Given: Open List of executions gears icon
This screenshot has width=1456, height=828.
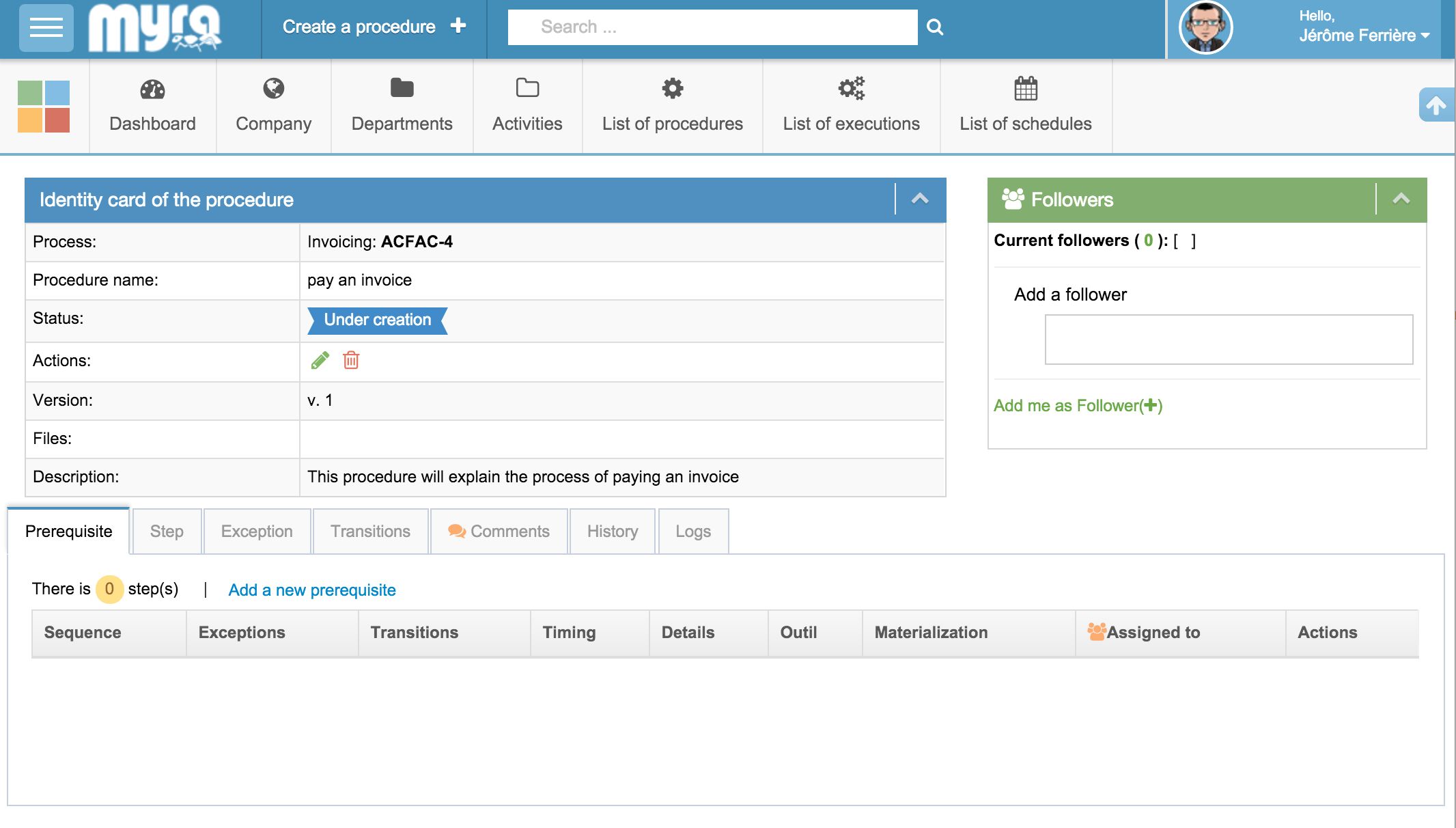Looking at the screenshot, I should (851, 89).
